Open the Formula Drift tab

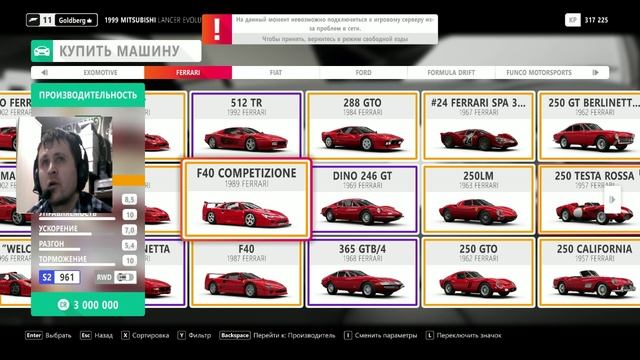[x=451, y=73]
